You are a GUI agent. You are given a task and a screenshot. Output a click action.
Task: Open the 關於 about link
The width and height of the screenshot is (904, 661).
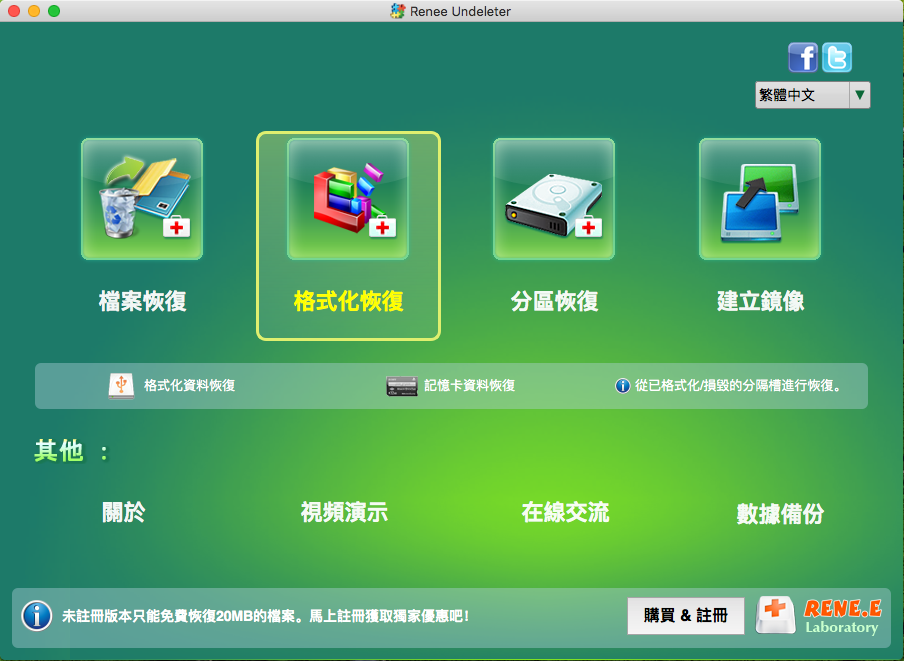click(123, 512)
